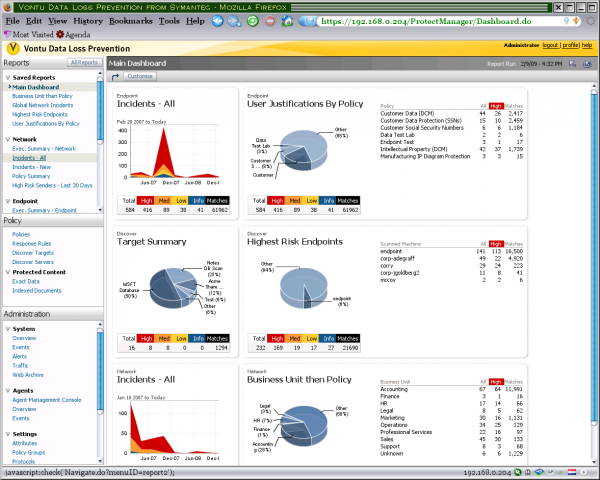Open Policy Groups settings link

pyautogui.click(x=29, y=452)
